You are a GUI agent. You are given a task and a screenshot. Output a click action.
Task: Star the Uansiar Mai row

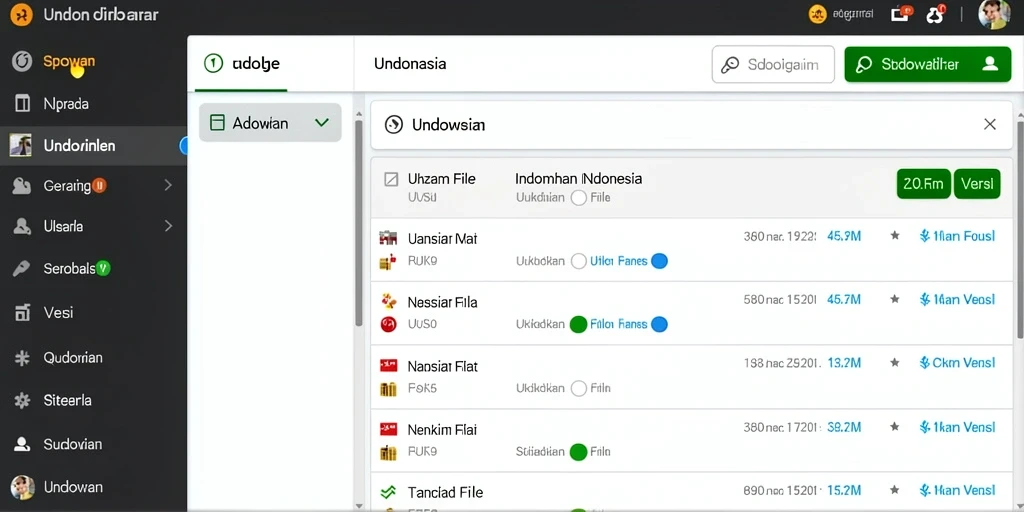[x=895, y=236]
